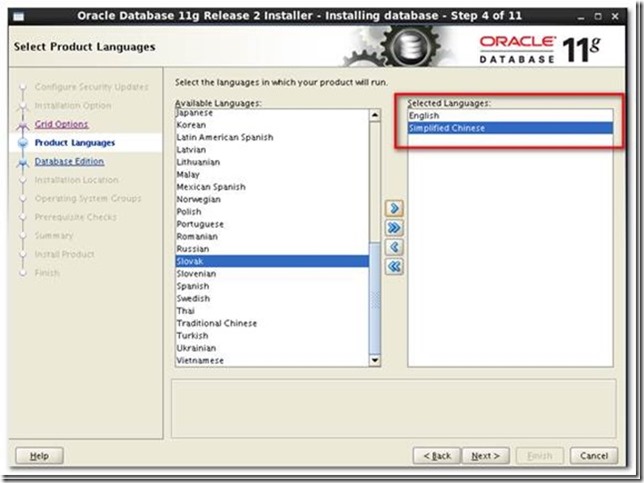
Task: Click the remove selected language arrow button
Action: [x=394, y=247]
